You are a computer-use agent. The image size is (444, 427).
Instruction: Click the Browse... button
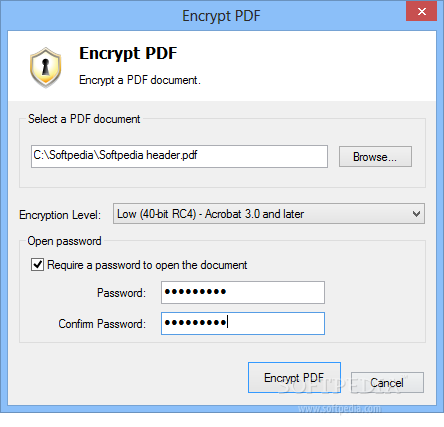[375, 156]
